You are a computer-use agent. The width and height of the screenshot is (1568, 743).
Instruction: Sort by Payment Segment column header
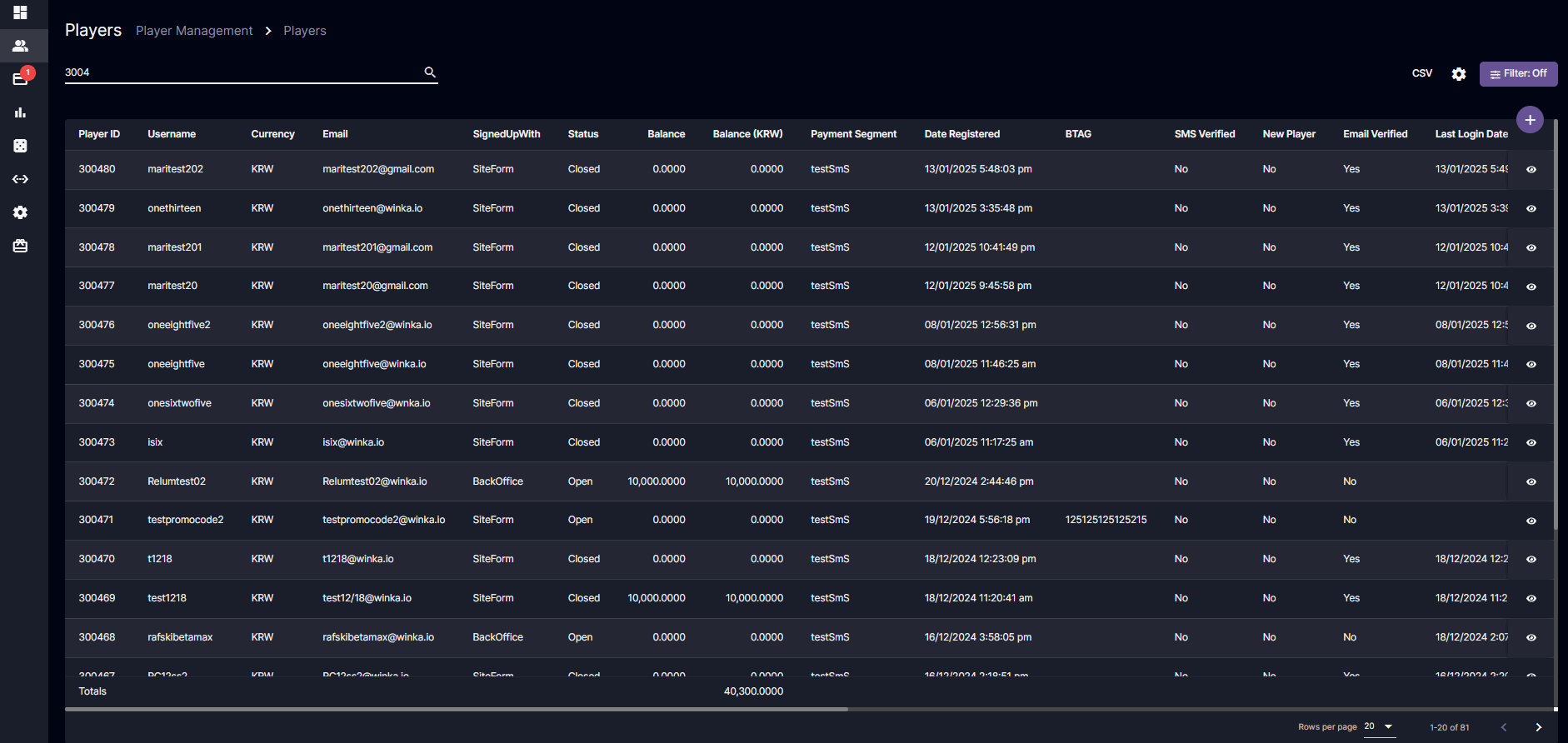(853, 134)
